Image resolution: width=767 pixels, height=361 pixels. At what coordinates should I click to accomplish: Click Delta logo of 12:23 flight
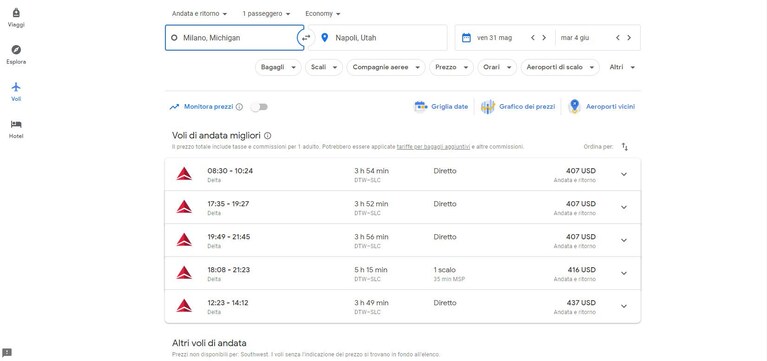184,306
